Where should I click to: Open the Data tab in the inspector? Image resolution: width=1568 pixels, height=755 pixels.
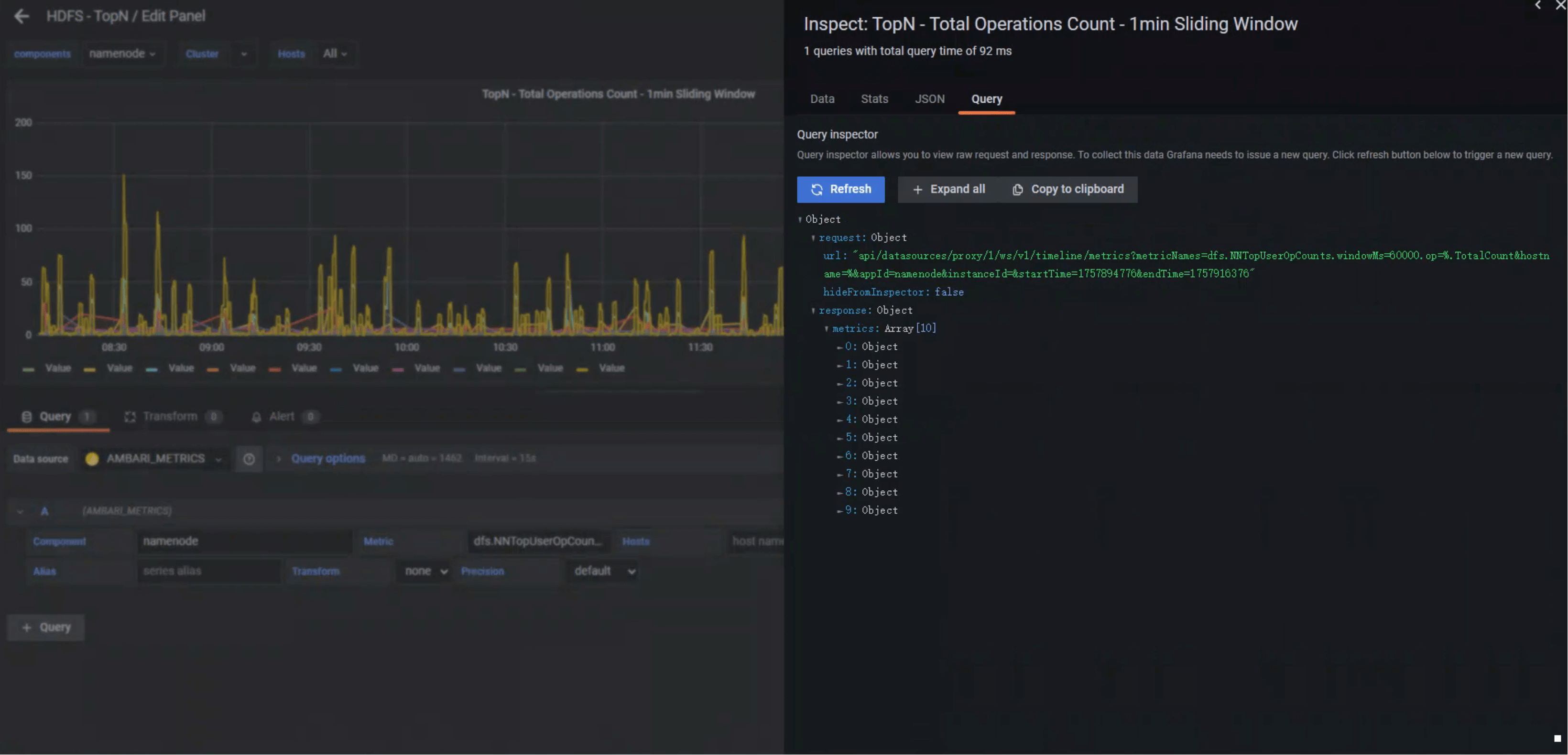point(822,98)
